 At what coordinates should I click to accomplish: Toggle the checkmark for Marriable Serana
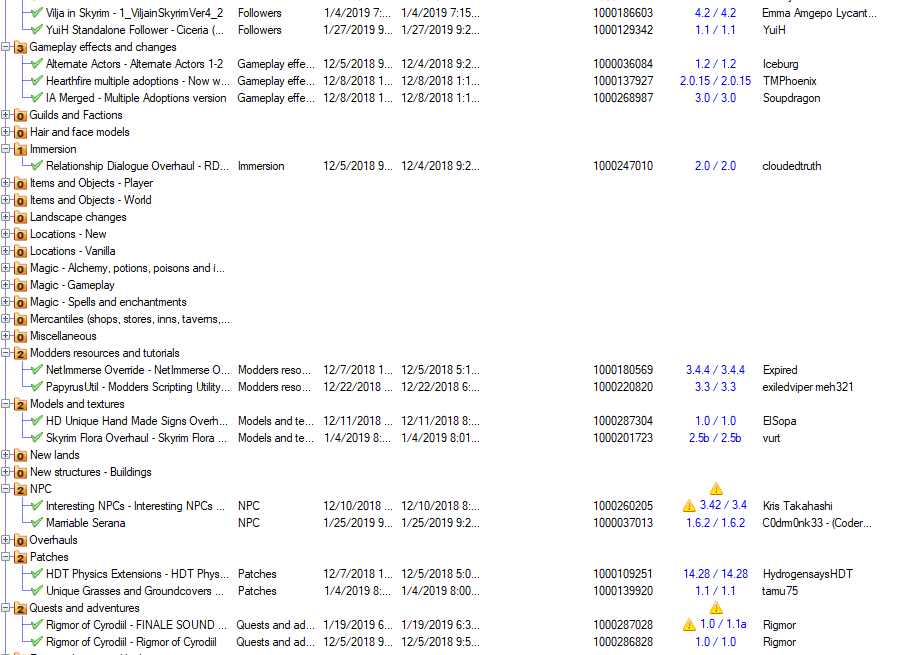(x=37, y=522)
